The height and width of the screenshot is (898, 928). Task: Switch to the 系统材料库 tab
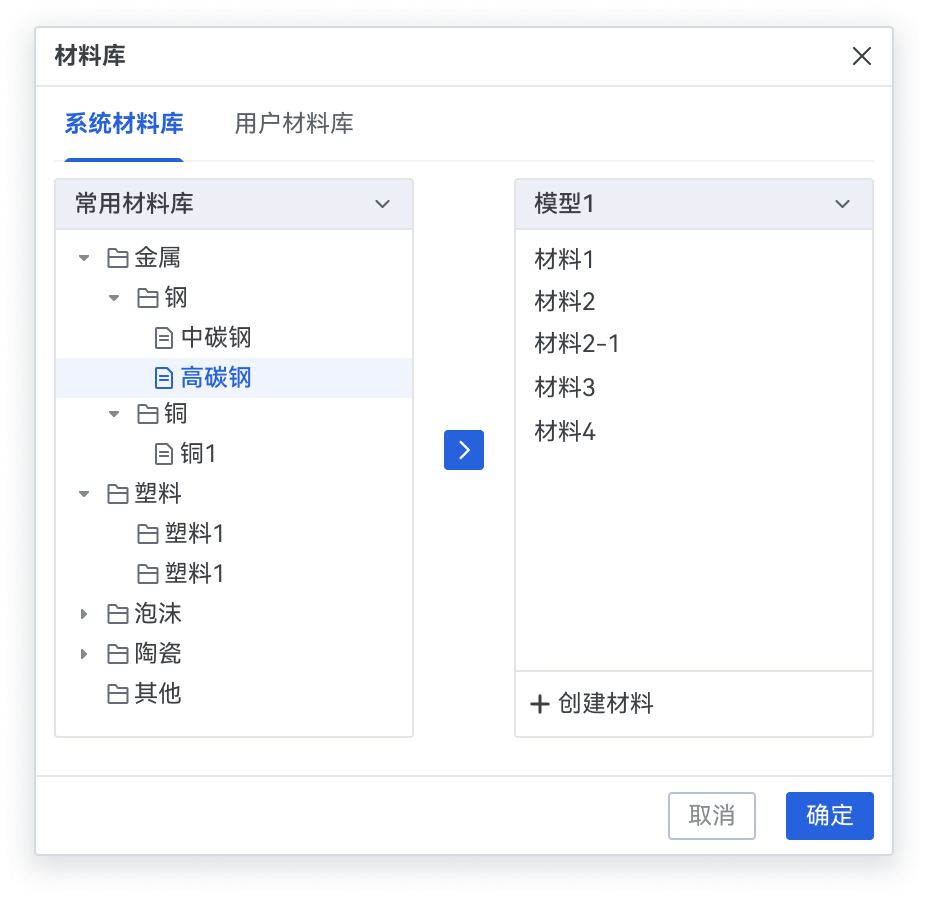[x=120, y=123]
